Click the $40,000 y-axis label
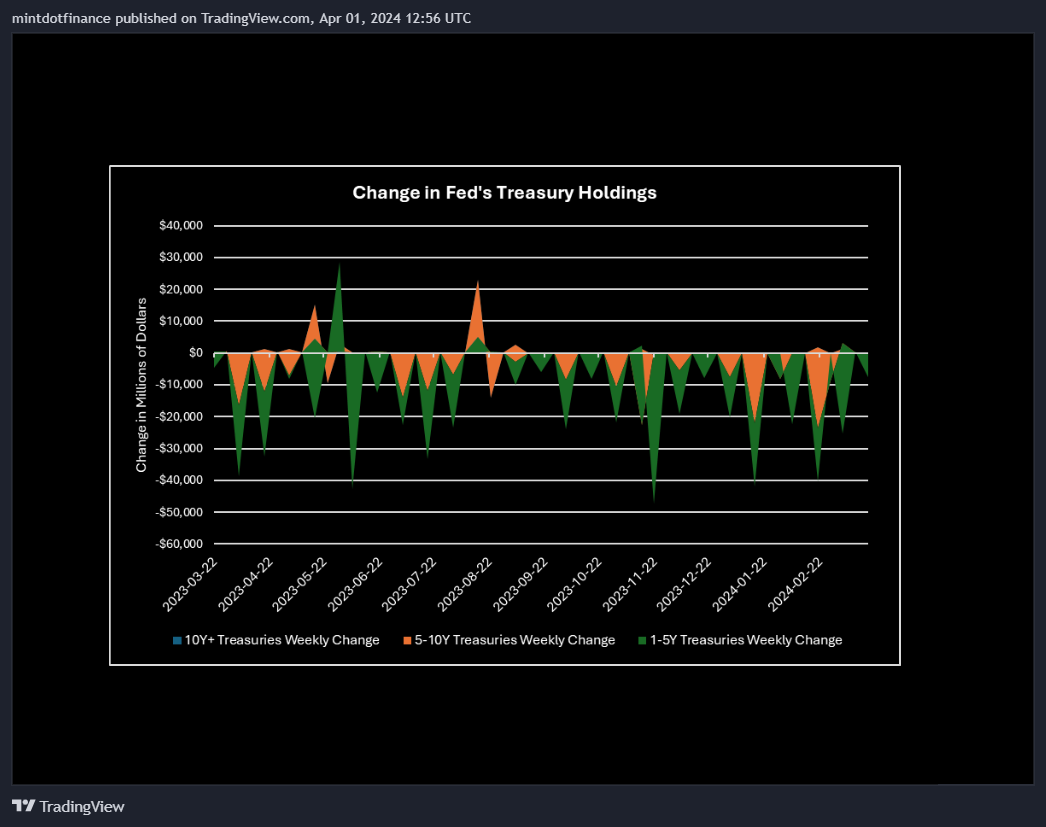1046x827 pixels. (x=181, y=225)
